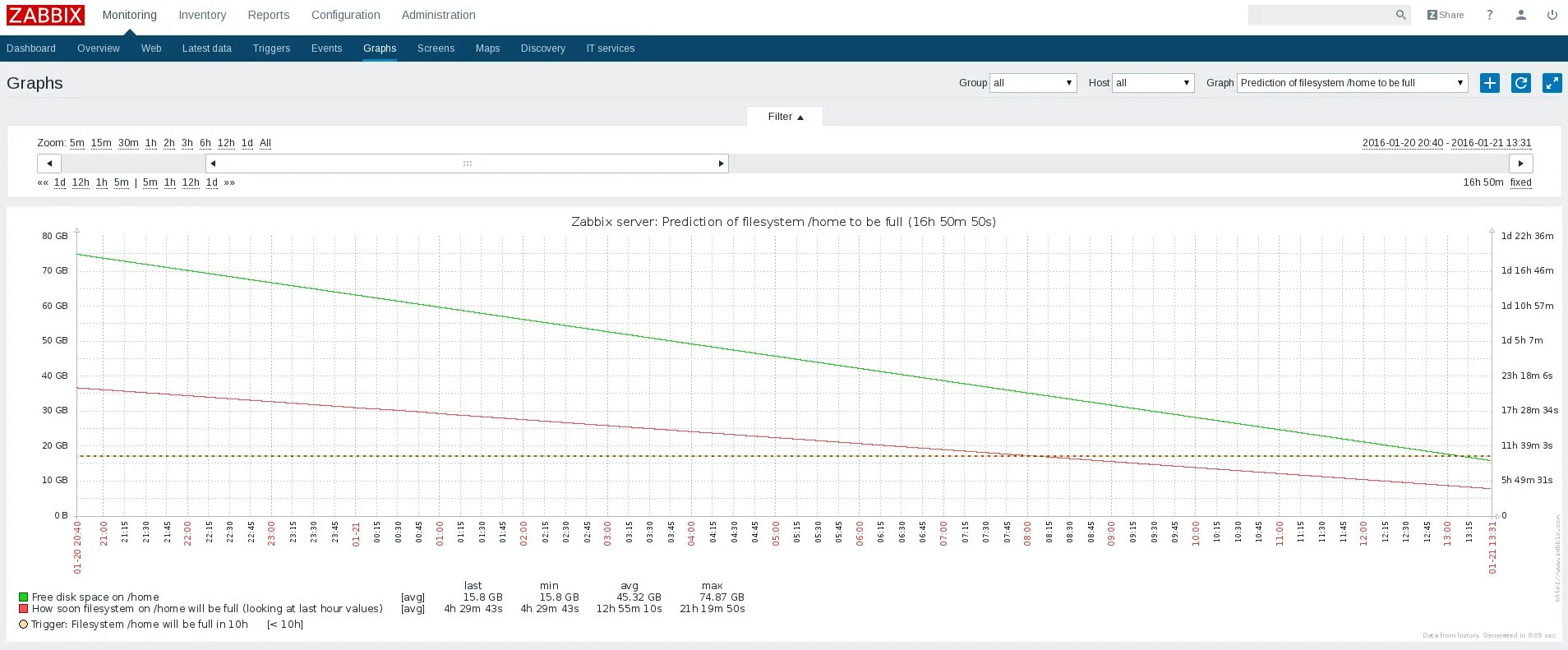Open the IT services submenu
1568x650 pixels.
[611, 48]
